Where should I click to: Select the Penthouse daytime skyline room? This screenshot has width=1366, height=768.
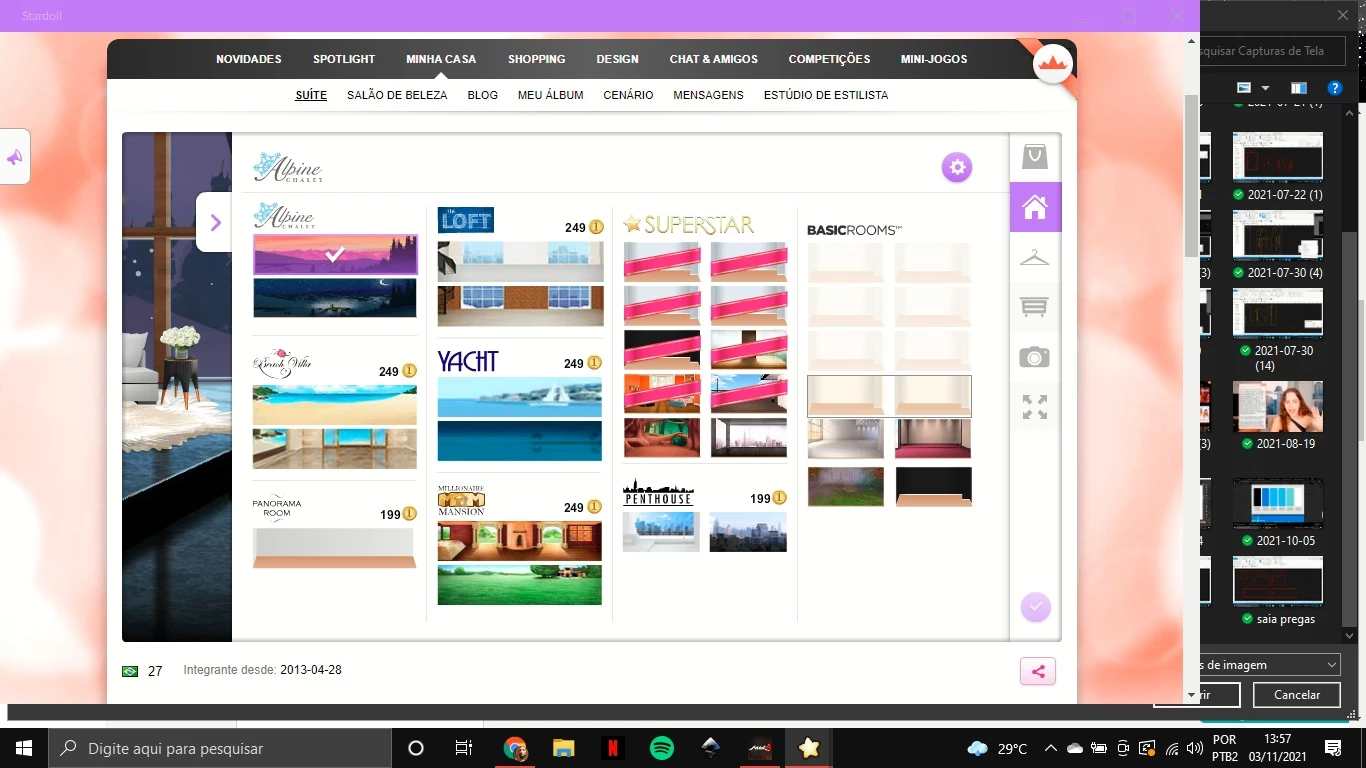click(661, 532)
